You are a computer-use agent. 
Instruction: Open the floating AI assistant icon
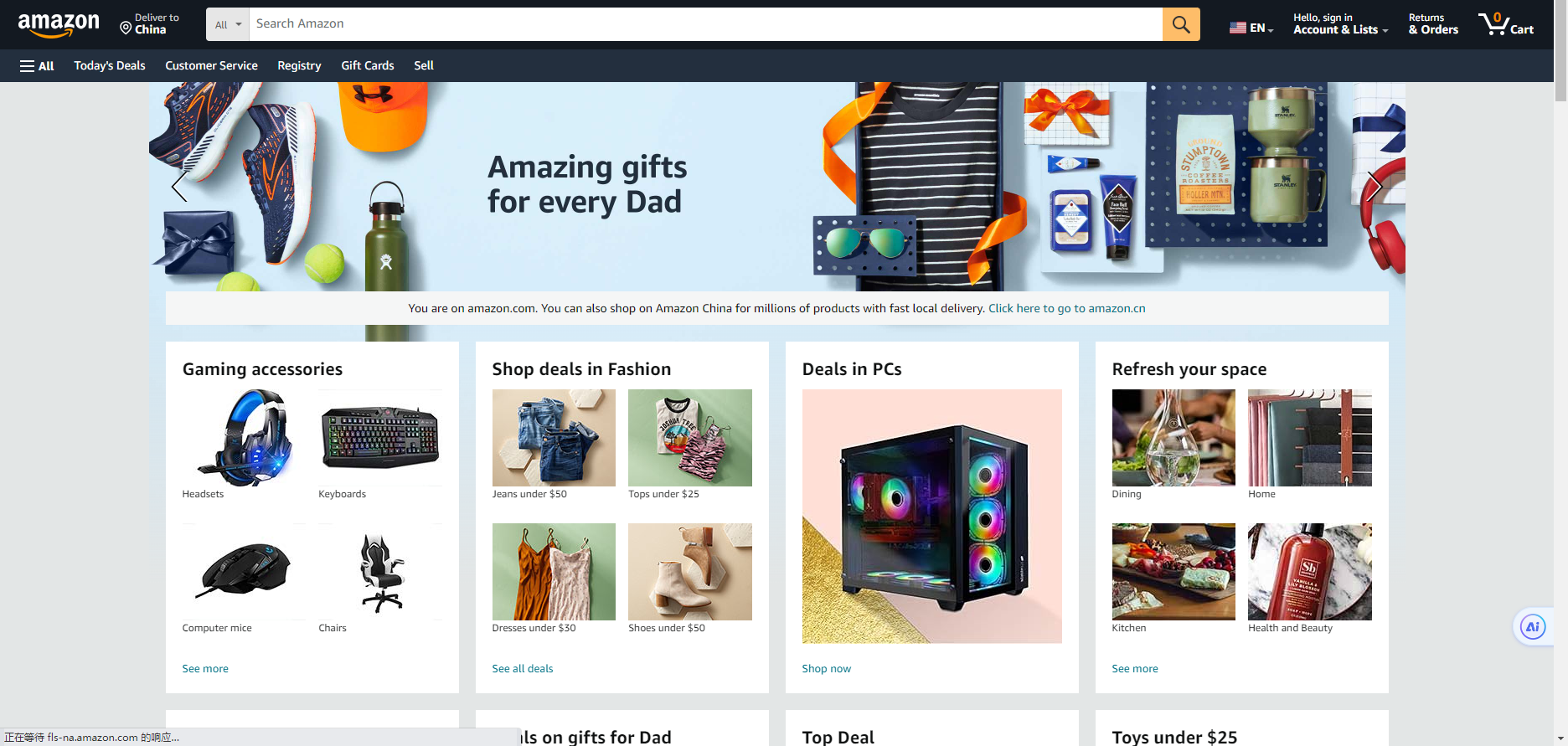pos(1533,627)
